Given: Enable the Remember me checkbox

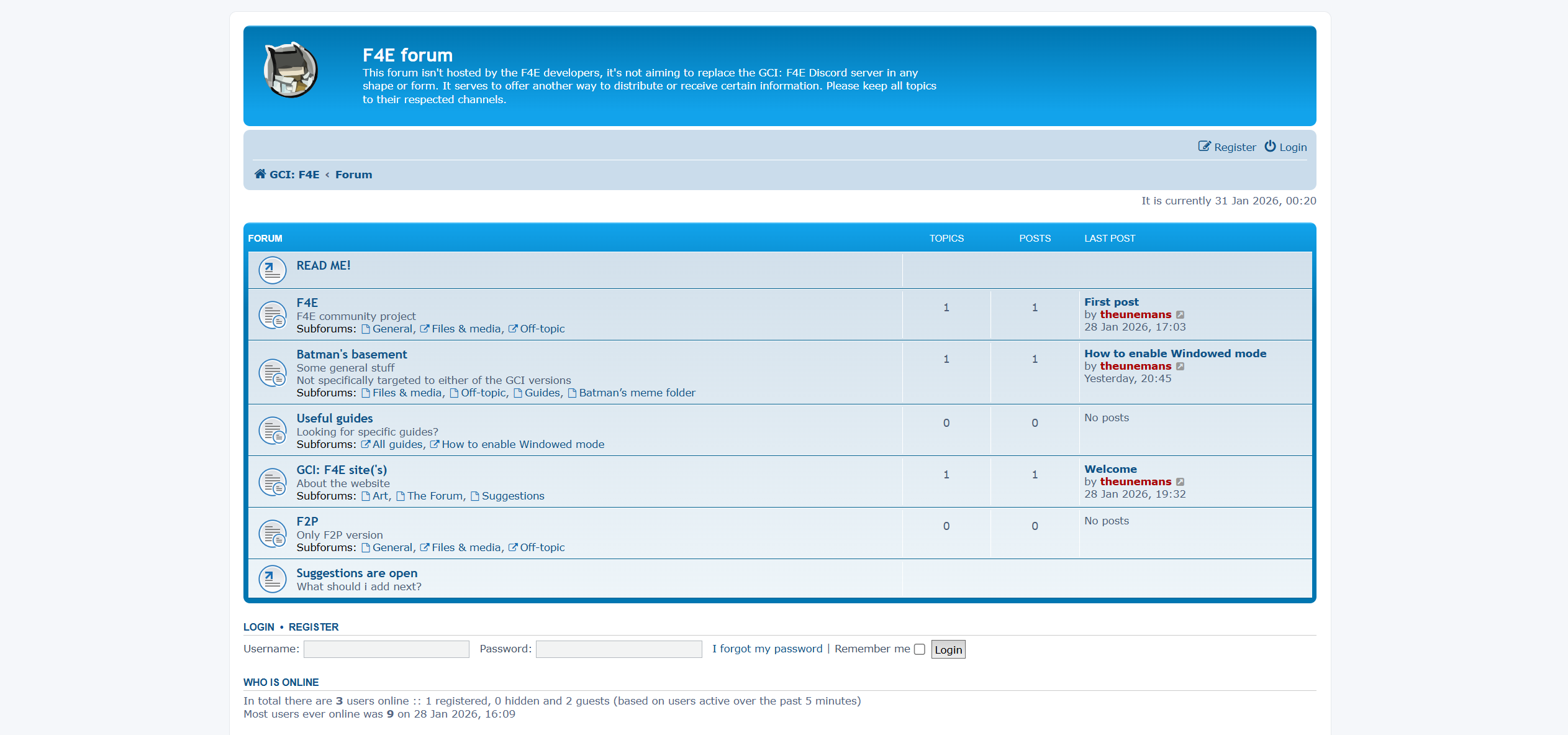Looking at the screenshot, I should coord(920,649).
